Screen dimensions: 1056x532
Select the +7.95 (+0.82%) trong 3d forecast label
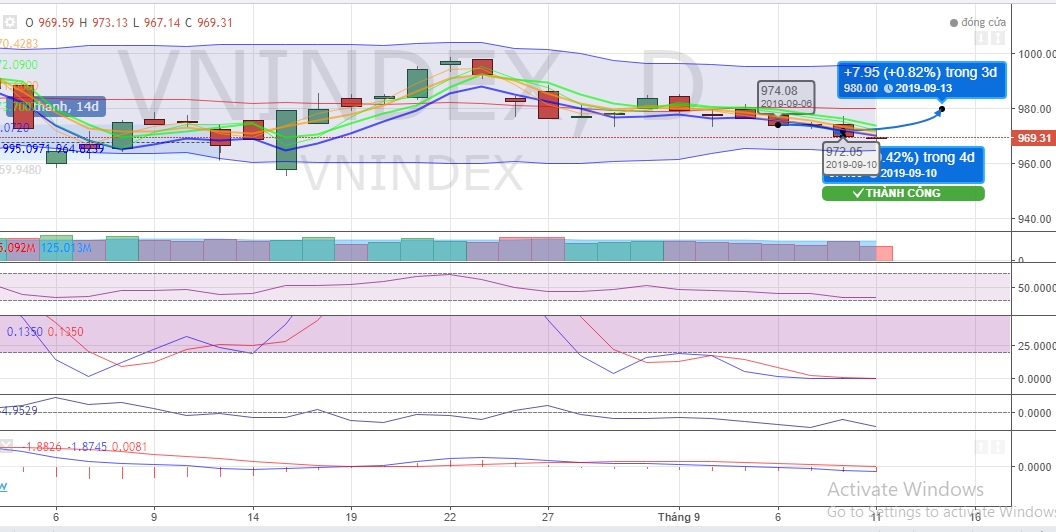[x=920, y=79]
